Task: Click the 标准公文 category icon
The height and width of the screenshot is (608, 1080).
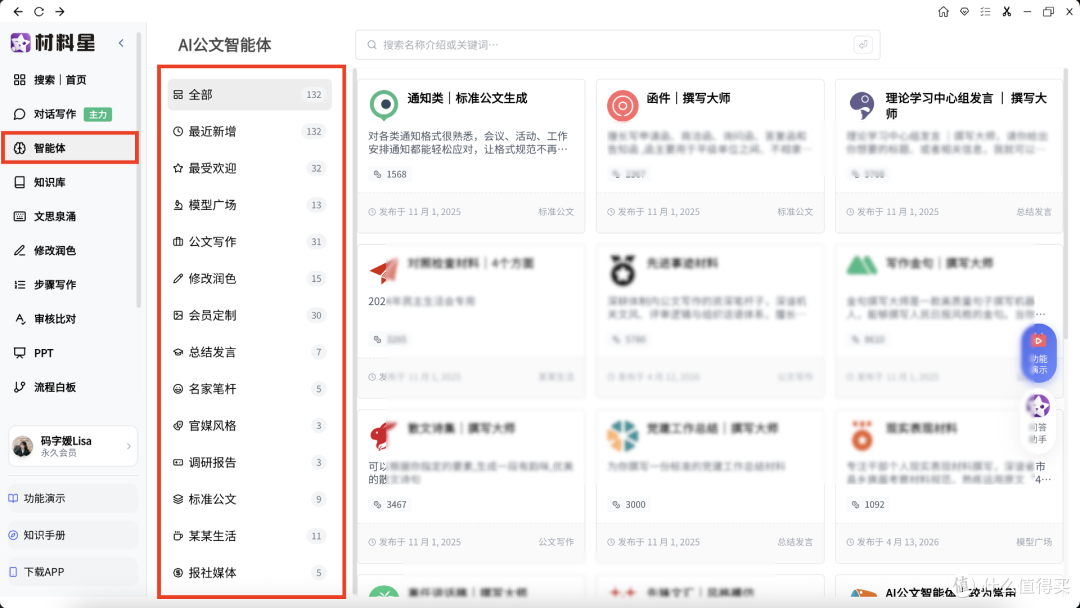Action: [178, 499]
